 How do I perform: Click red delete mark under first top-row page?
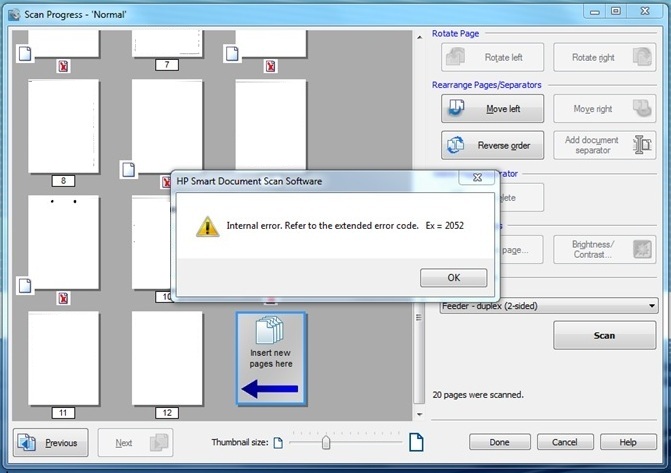tap(63, 66)
